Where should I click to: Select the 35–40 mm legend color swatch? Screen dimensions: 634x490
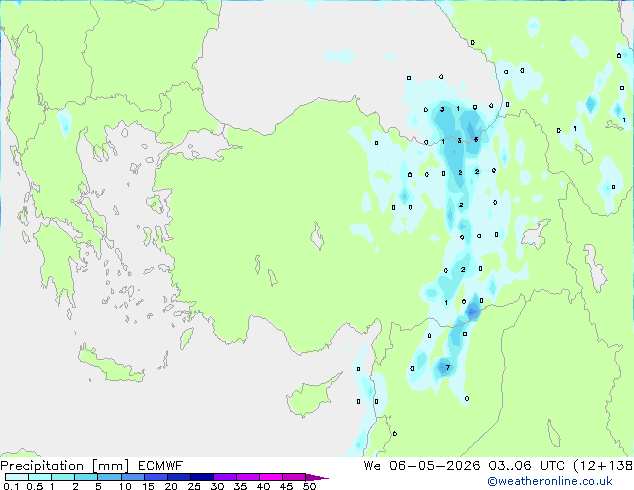point(247,477)
